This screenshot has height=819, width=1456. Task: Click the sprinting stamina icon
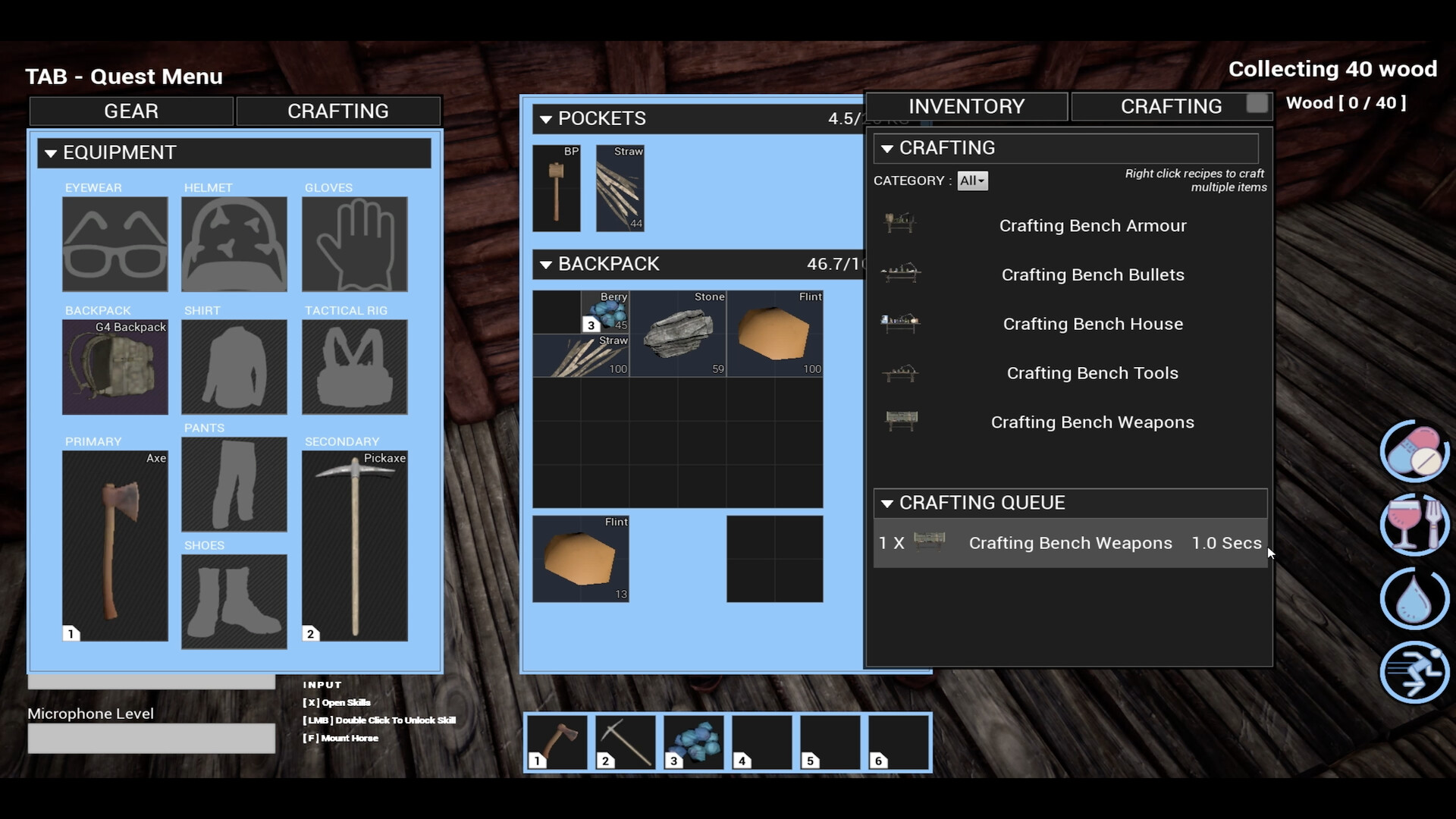point(1414,671)
